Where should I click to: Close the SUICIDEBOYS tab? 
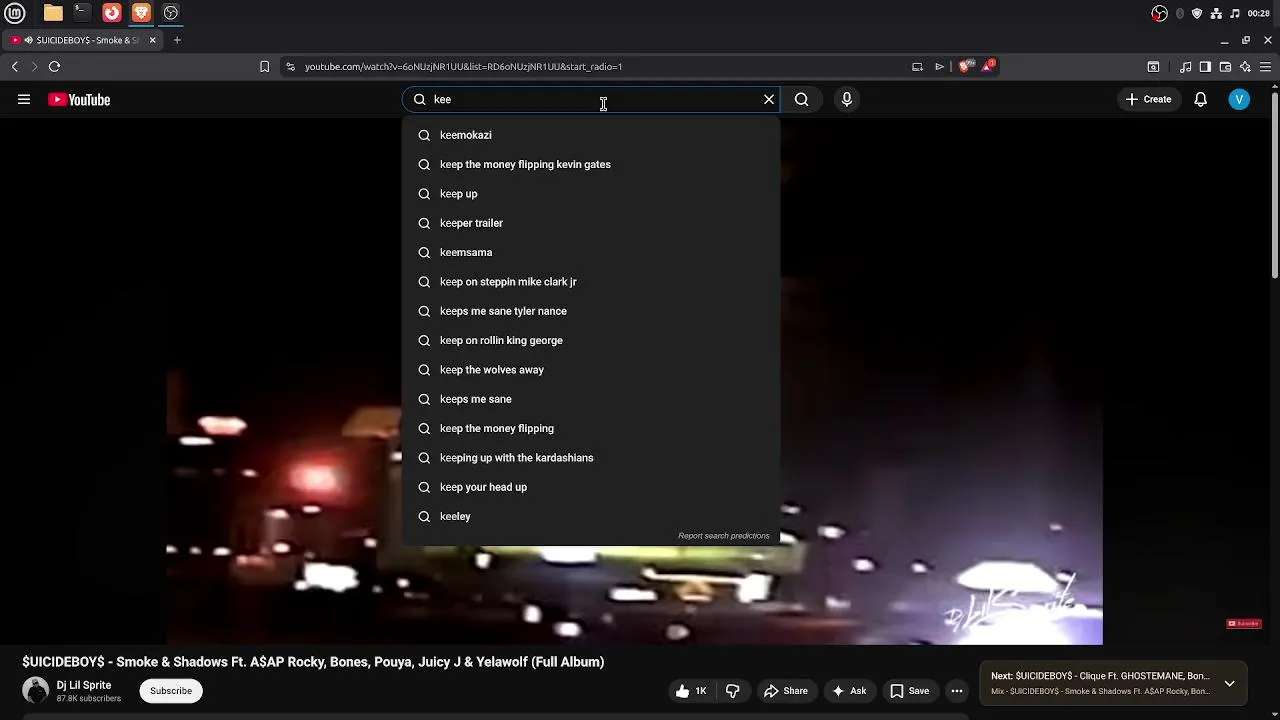click(x=153, y=40)
